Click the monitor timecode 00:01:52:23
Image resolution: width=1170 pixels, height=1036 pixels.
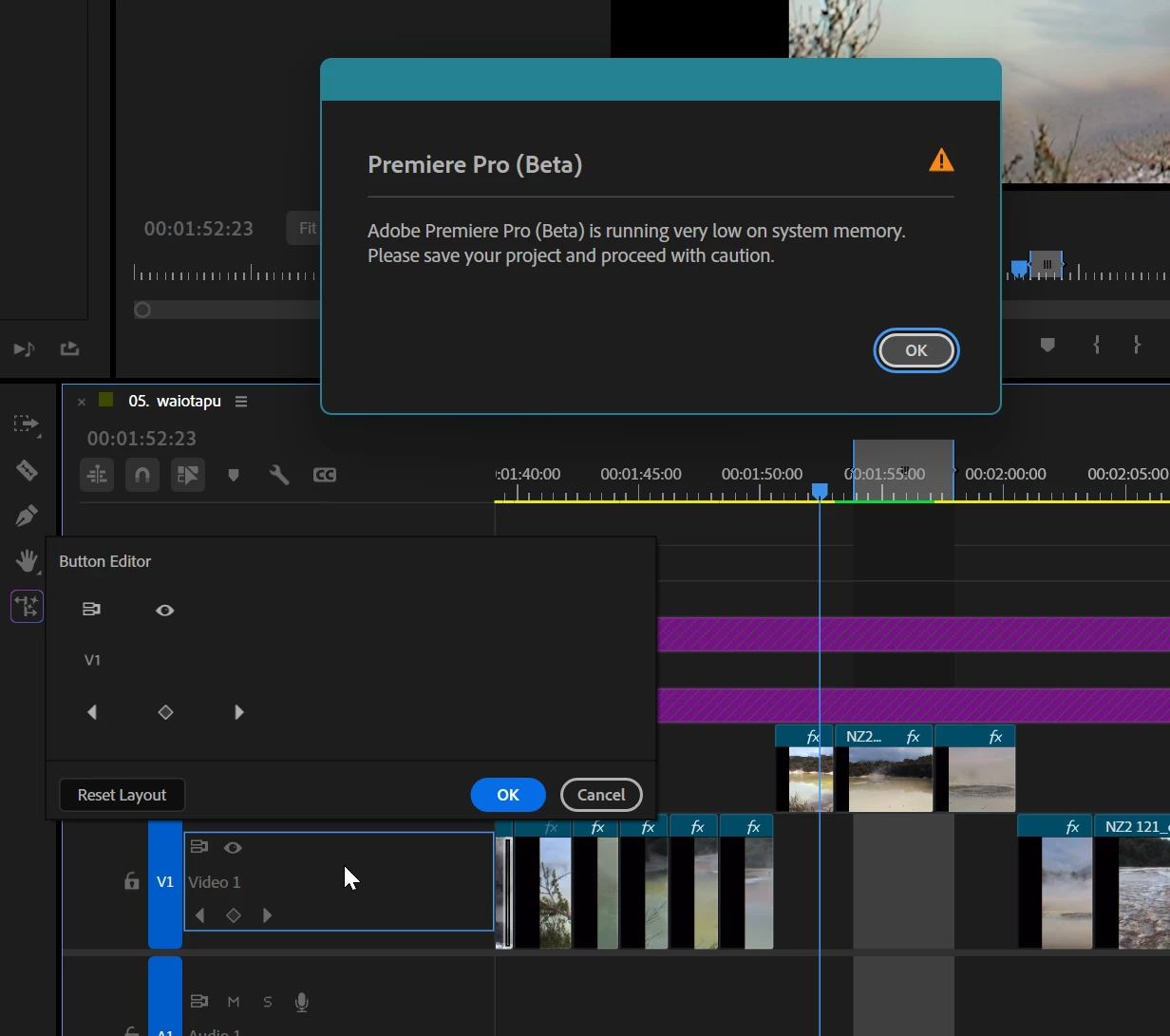[x=198, y=229]
